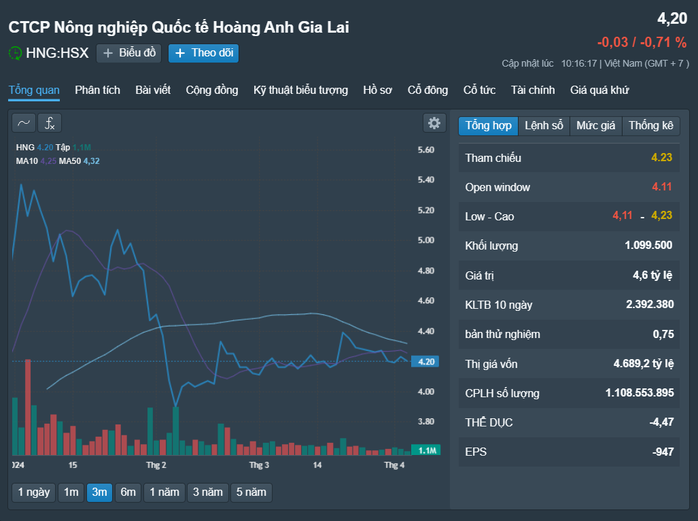Screen dimensions: 698x521
Task: Set chart range to 1 năm
Action: point(164,493)
